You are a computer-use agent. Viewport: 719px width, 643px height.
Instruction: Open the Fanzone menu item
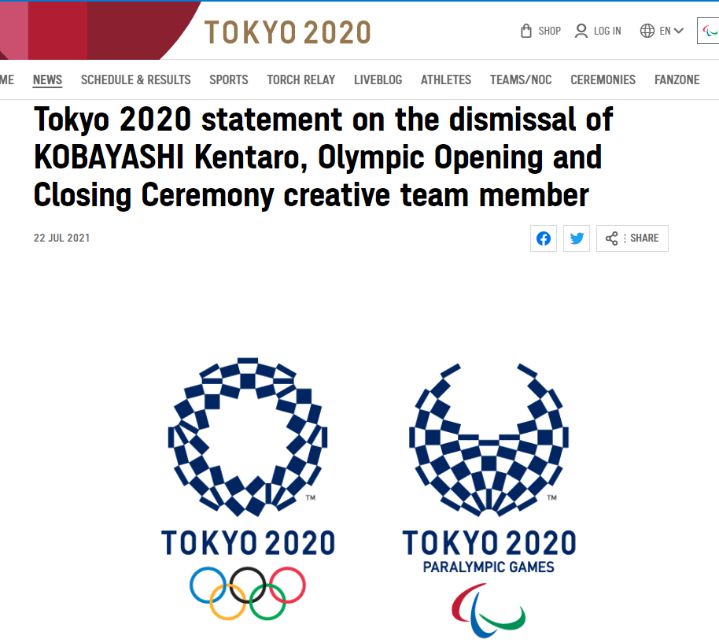677,80
